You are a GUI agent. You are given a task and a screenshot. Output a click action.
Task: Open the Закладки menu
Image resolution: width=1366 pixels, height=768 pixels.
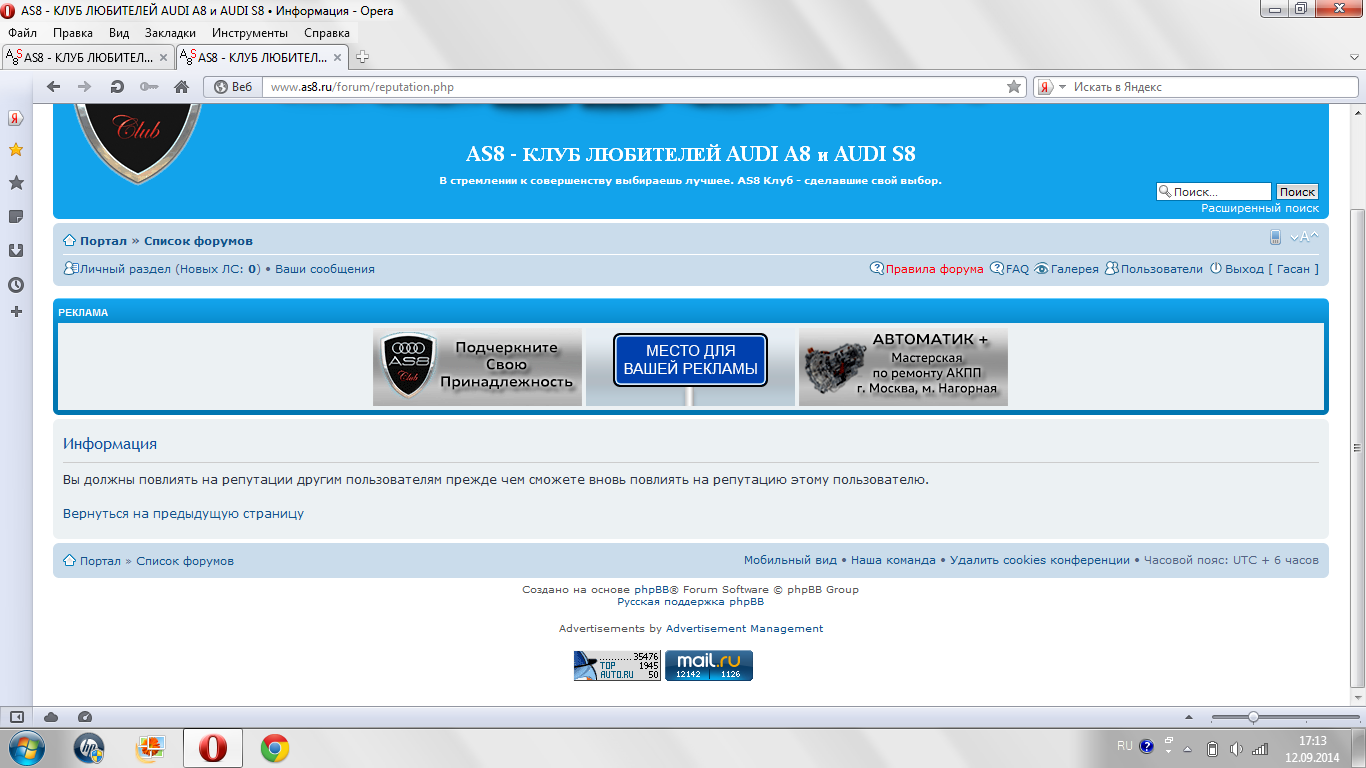[170, 33]
